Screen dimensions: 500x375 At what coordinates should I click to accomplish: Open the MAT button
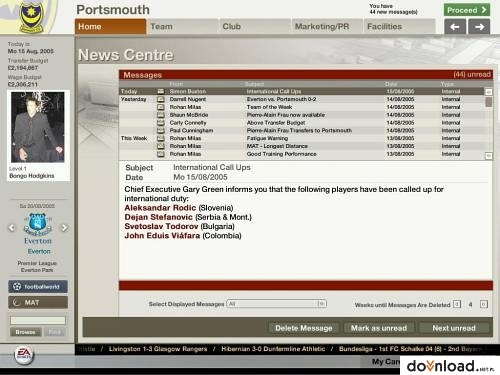coord(38,302)
